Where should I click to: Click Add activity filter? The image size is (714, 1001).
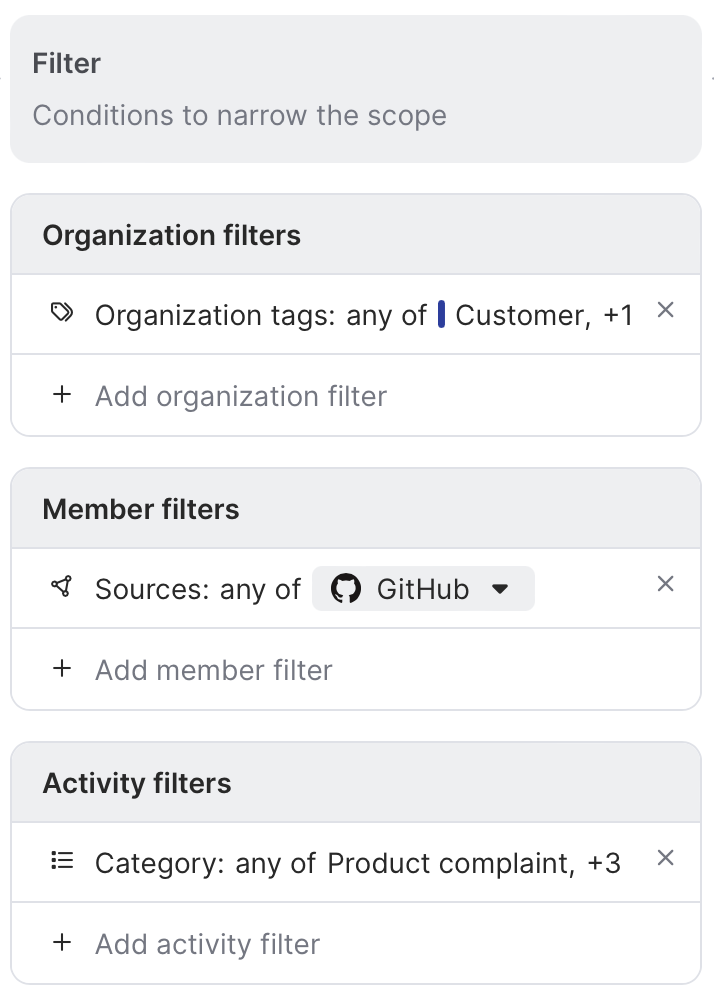coord(207,944)
